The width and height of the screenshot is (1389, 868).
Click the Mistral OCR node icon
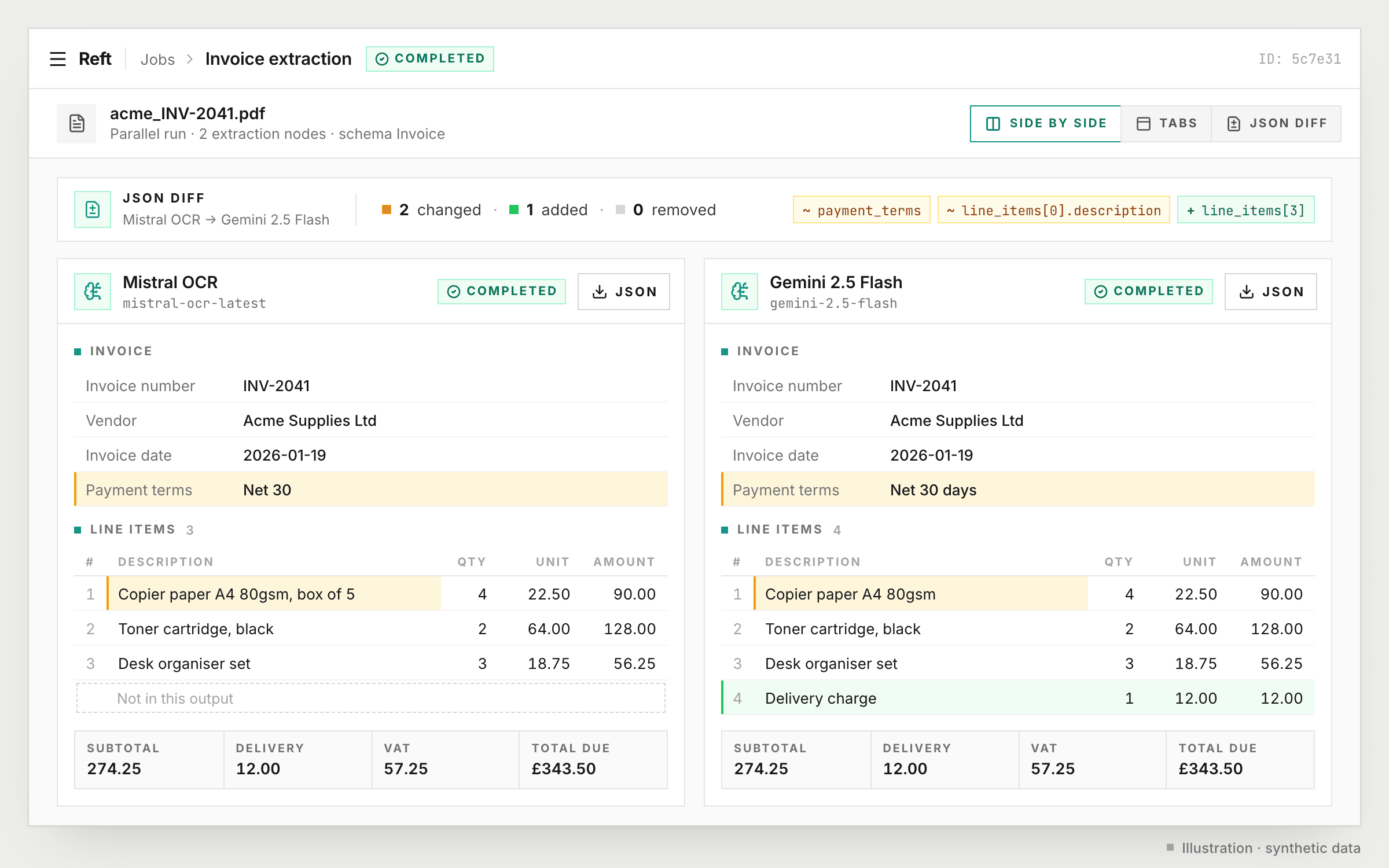click(93, 291)
